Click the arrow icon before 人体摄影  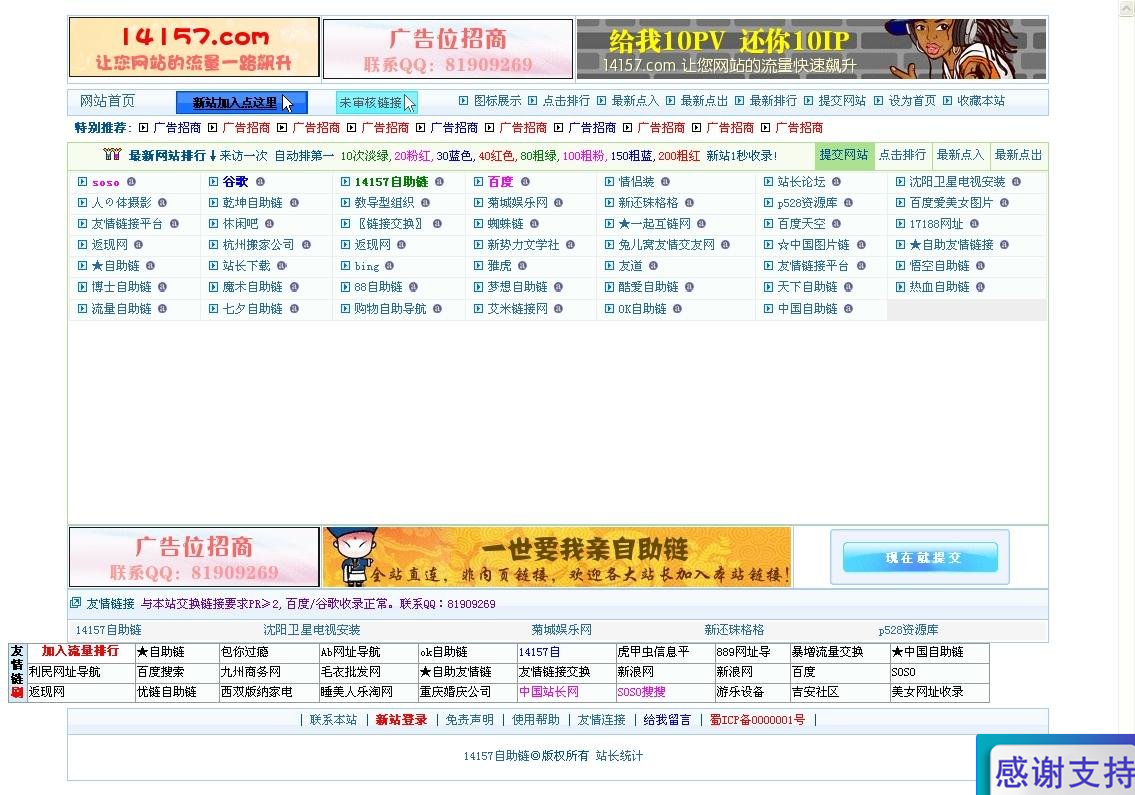[83, 203]
